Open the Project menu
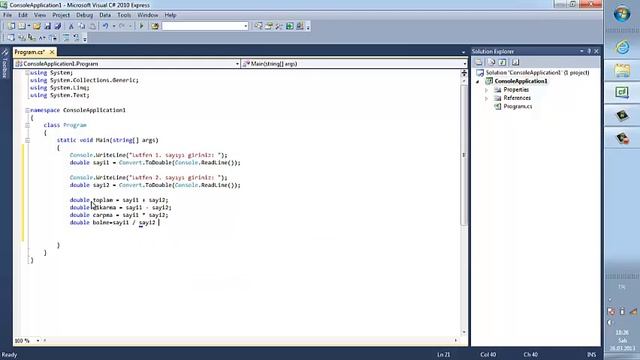The height and width of the screenshot is (360, 640). click(61, 15)
